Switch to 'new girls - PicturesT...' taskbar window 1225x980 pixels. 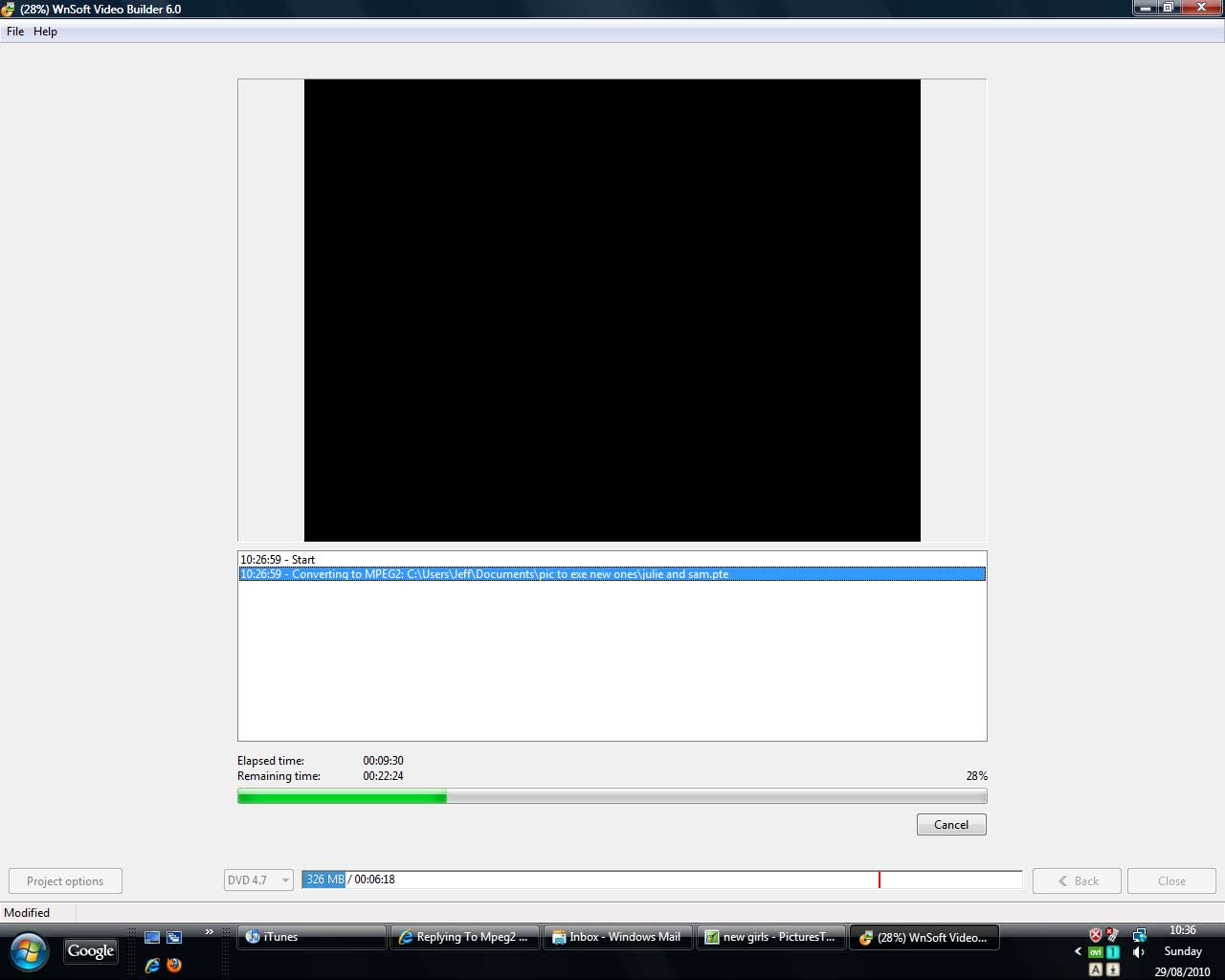pyautogui.click(x=771, y=937)
